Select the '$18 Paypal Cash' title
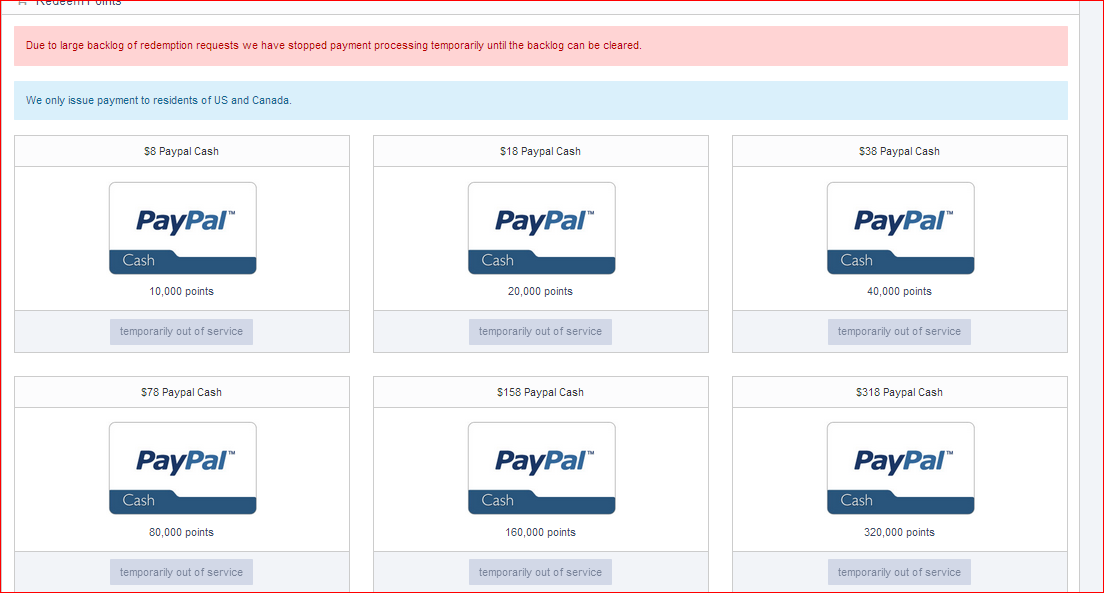 540,151
